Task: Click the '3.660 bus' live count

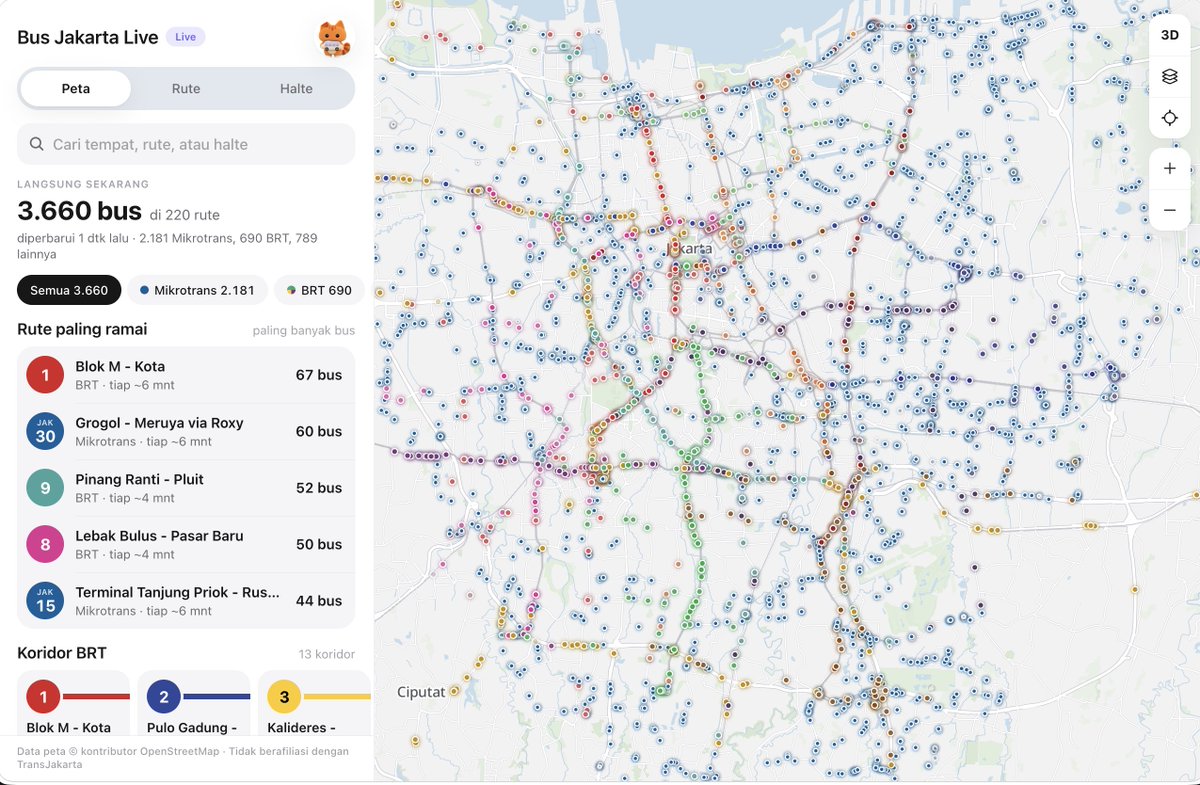Action: click(x=79, y=211)
